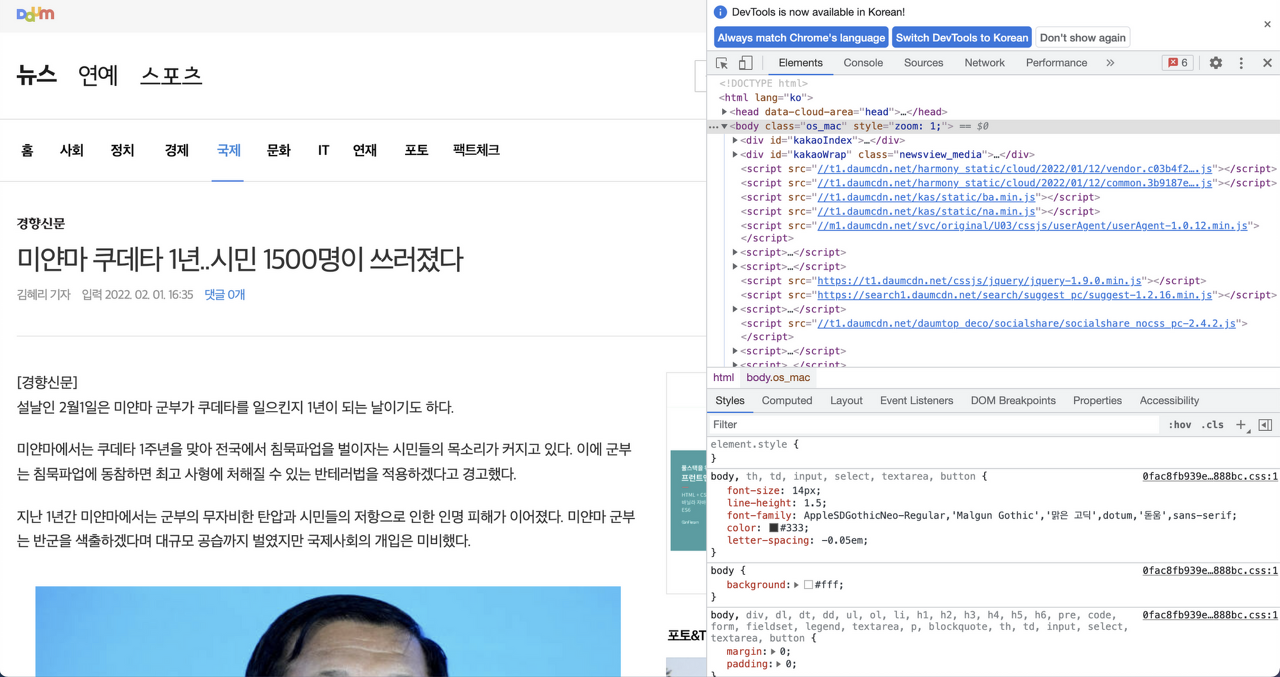This screenshot has height=677, width=1280.
Task: Select the body.os_mac breadcrumb item
Action: click(x=778, y=378)
